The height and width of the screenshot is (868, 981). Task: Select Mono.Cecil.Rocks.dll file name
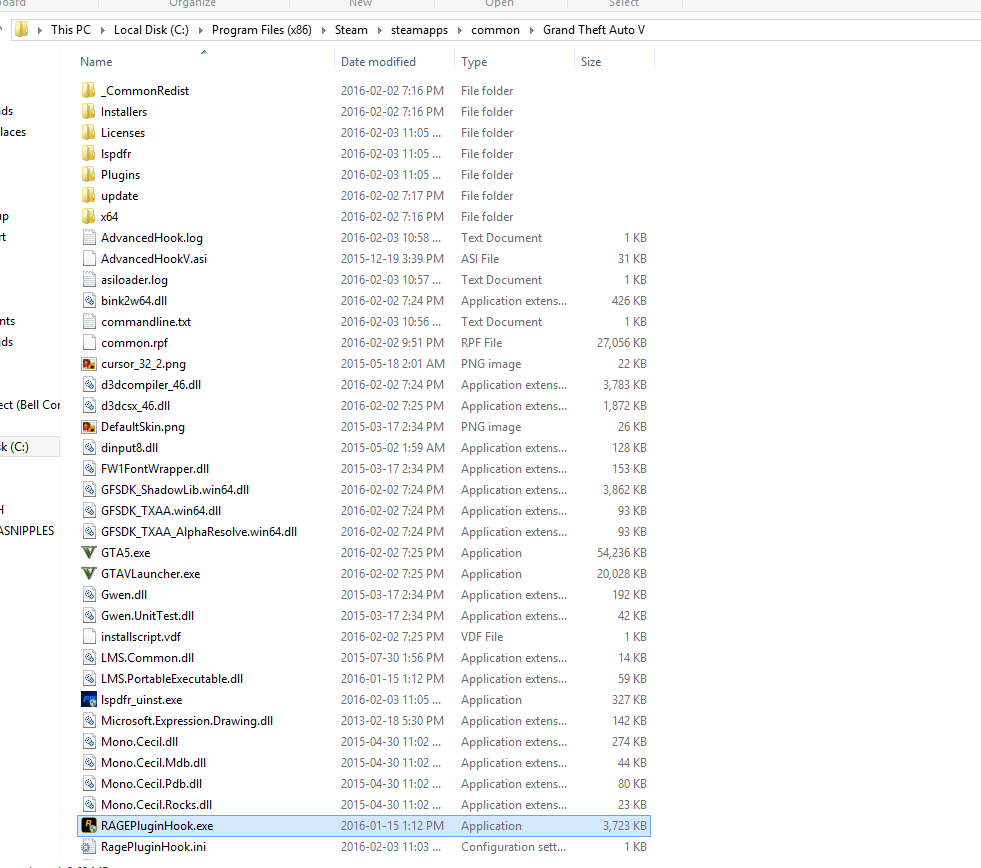(x=156, y=805)
